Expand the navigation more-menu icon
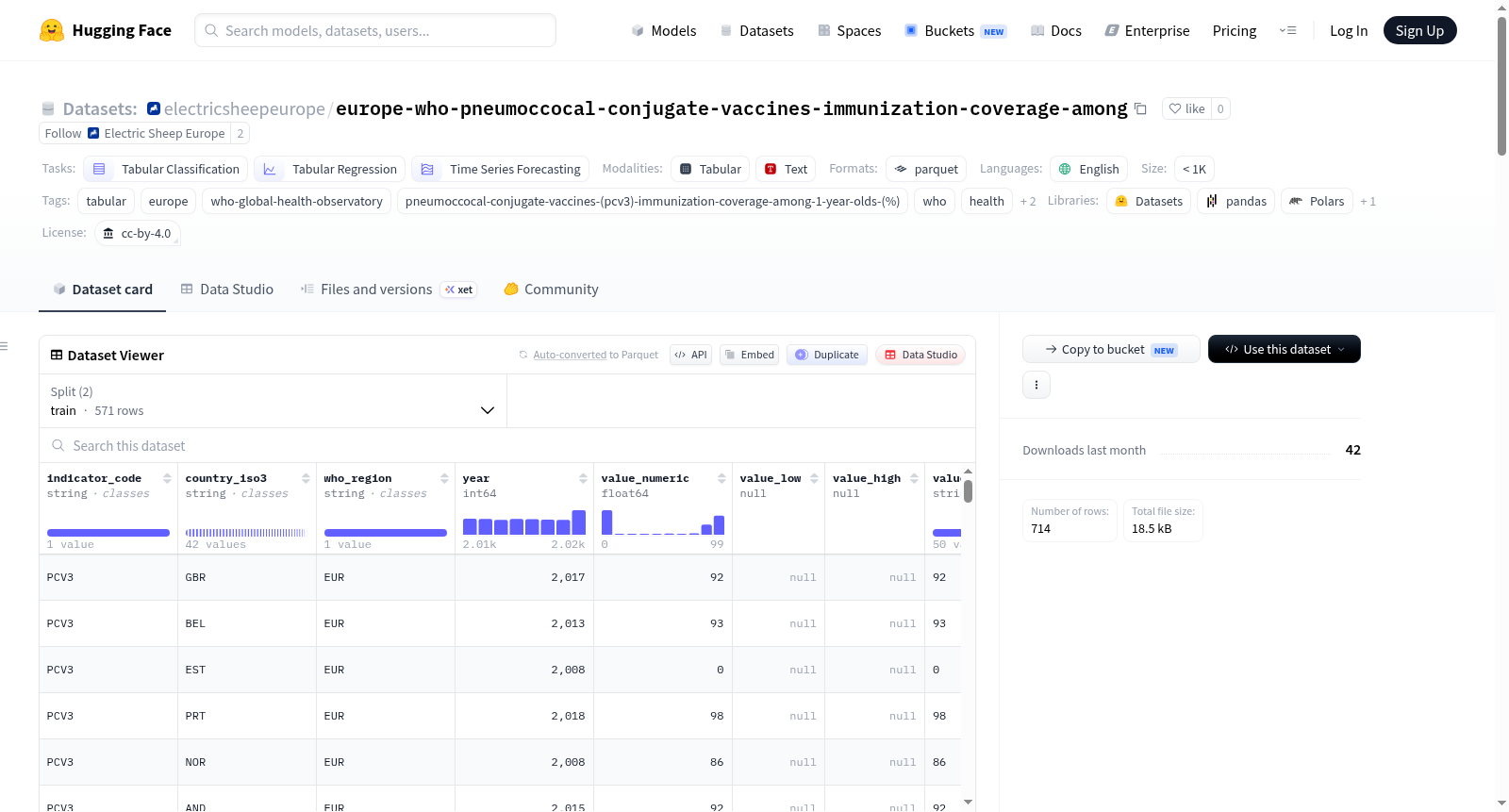Screen dimensions: 1509x812 (x=1287, y=30)
